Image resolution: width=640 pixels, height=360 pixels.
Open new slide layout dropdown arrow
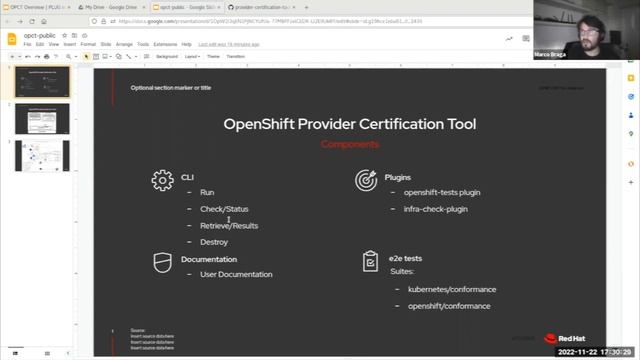click(19, 56)
